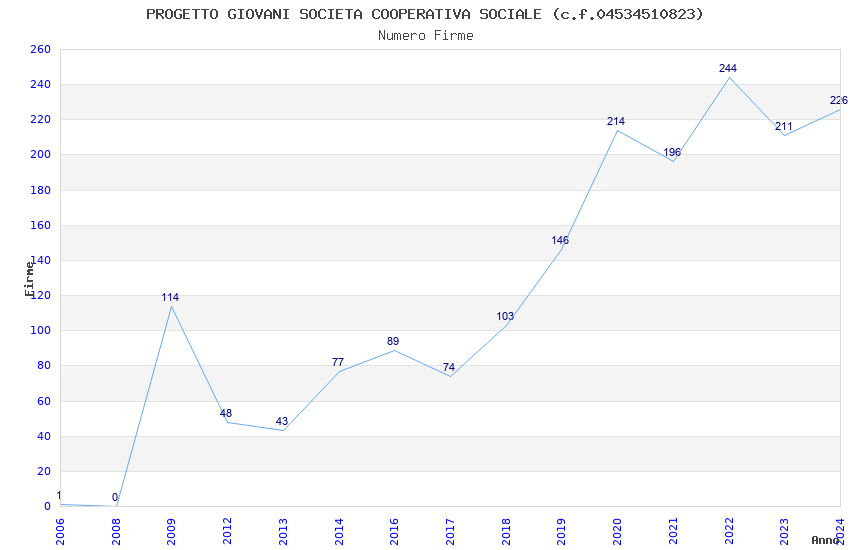Click the x-axis year label 2018
This screenshot has width=850, height=550.
(x=506, y=531)
